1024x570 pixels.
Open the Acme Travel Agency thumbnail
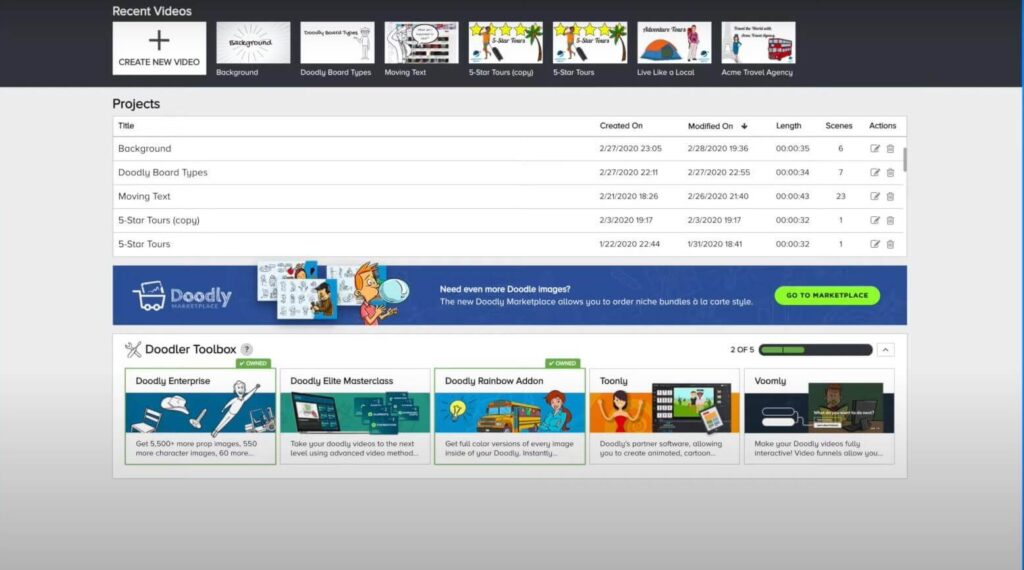(758, 42)
